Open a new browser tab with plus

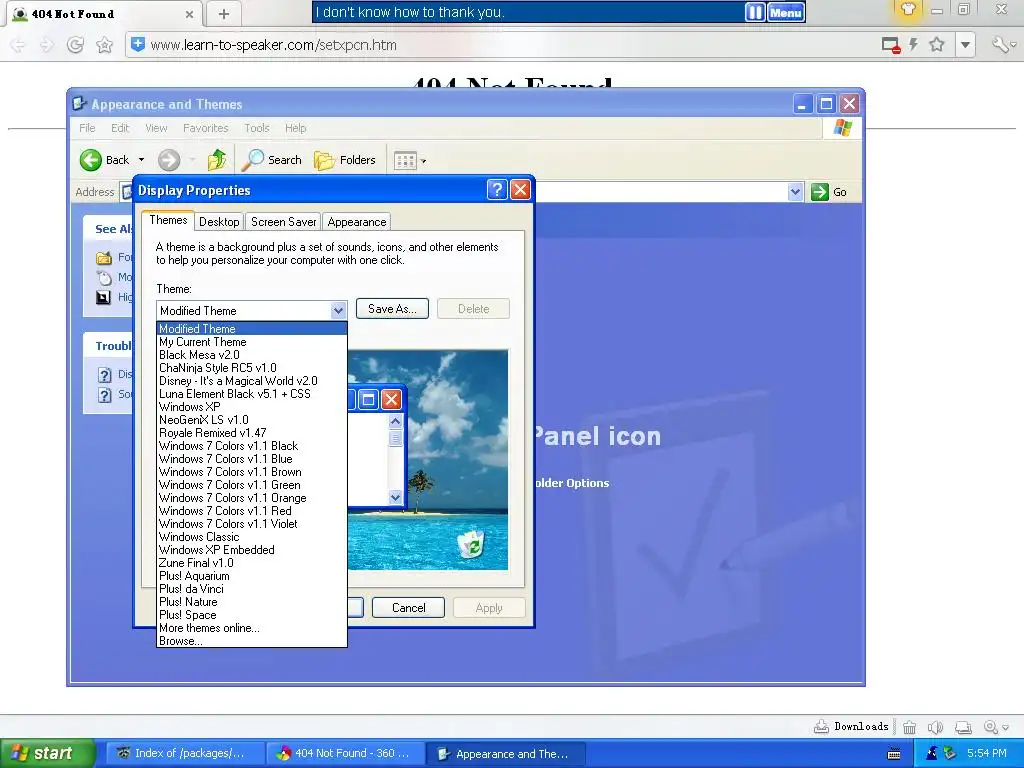[223, 14]
